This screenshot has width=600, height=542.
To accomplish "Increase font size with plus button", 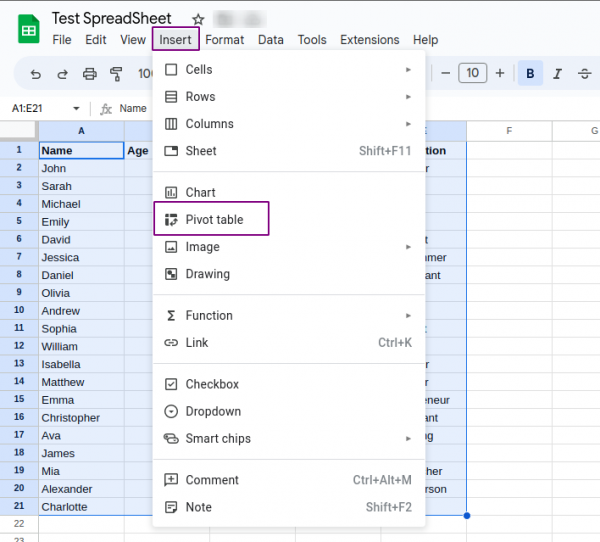I will 500,73.
